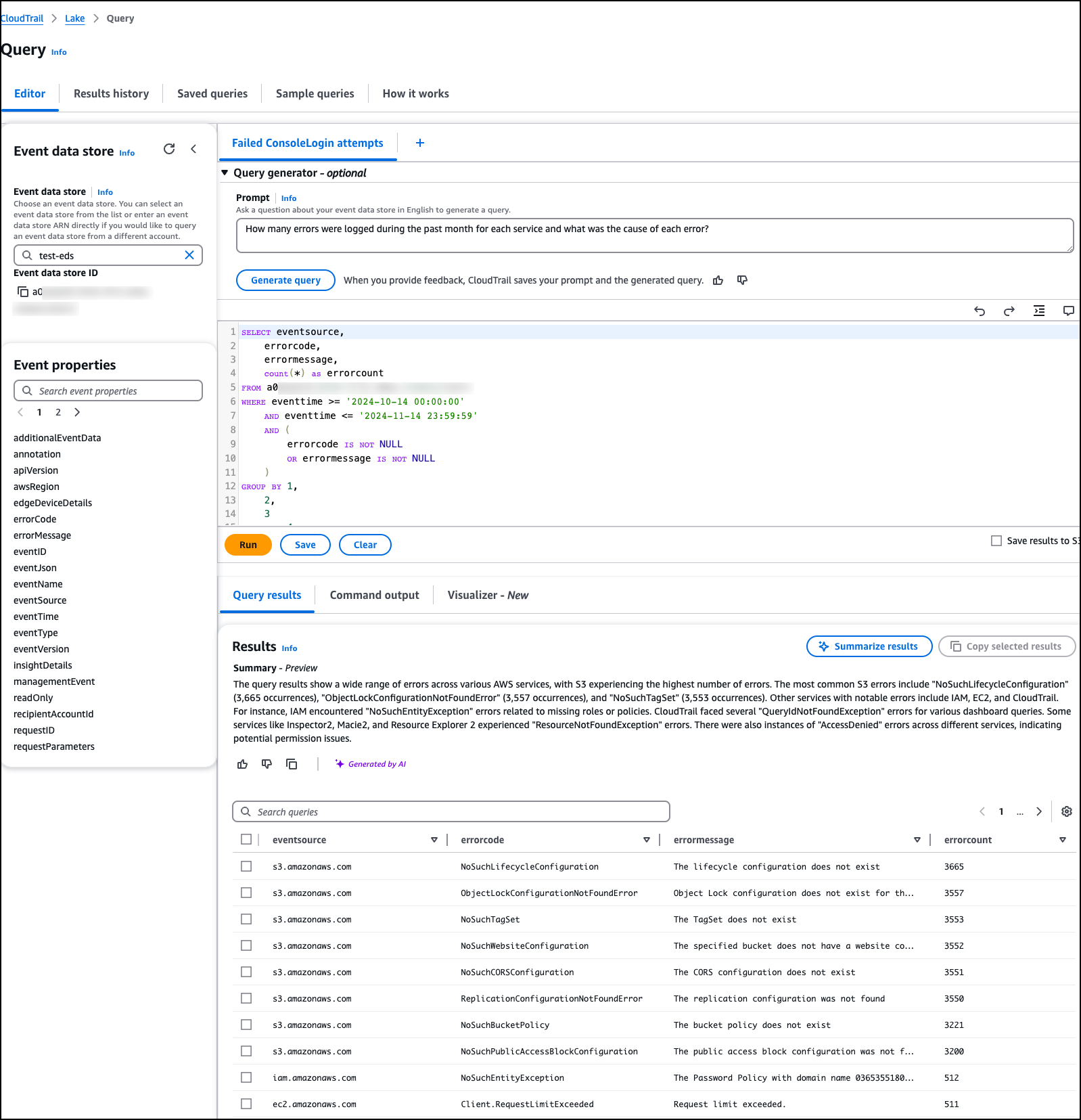Collapse the Event data store side panel
The image size is (1081, 1120).
[193, 149]
